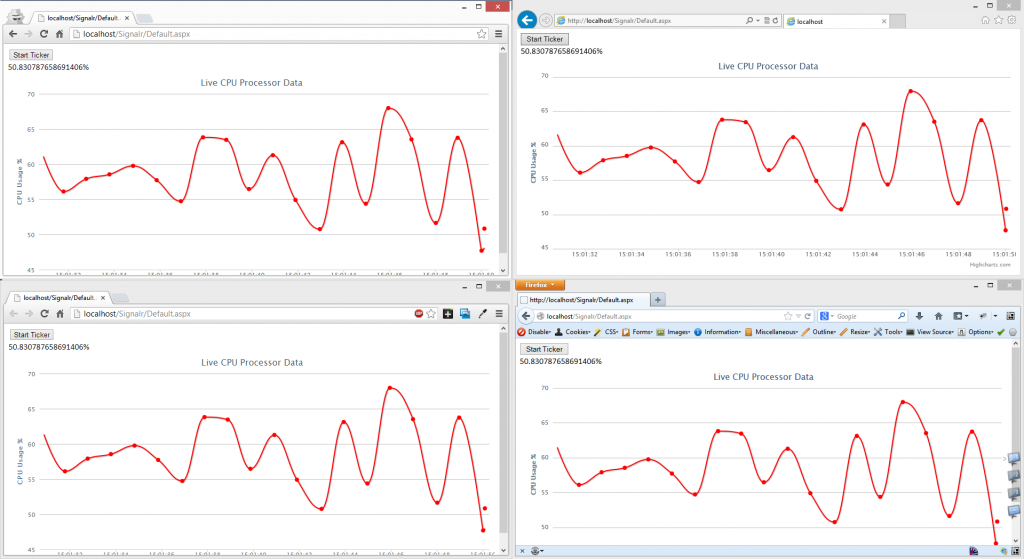The image size is (1024, 559).
Task: Click Start Ticker in the upper Chrome window
Action: (31, 55)
